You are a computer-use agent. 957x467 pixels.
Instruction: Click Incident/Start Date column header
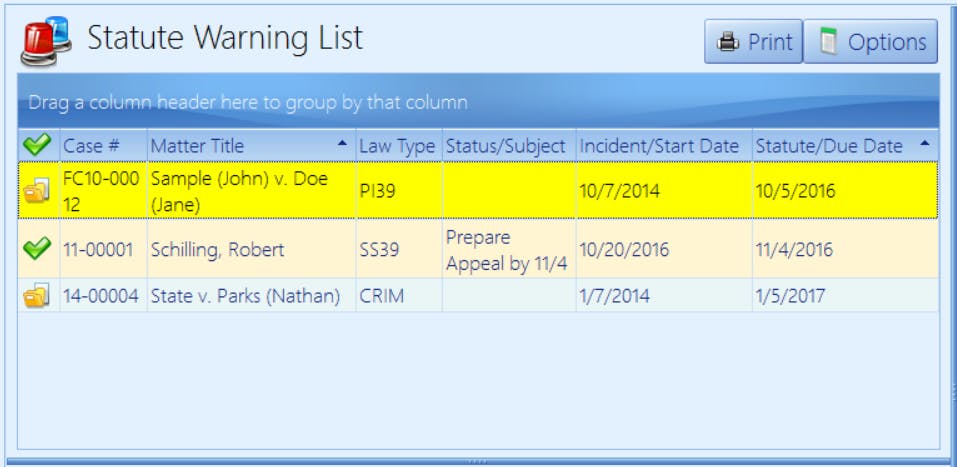coord(660,146)
